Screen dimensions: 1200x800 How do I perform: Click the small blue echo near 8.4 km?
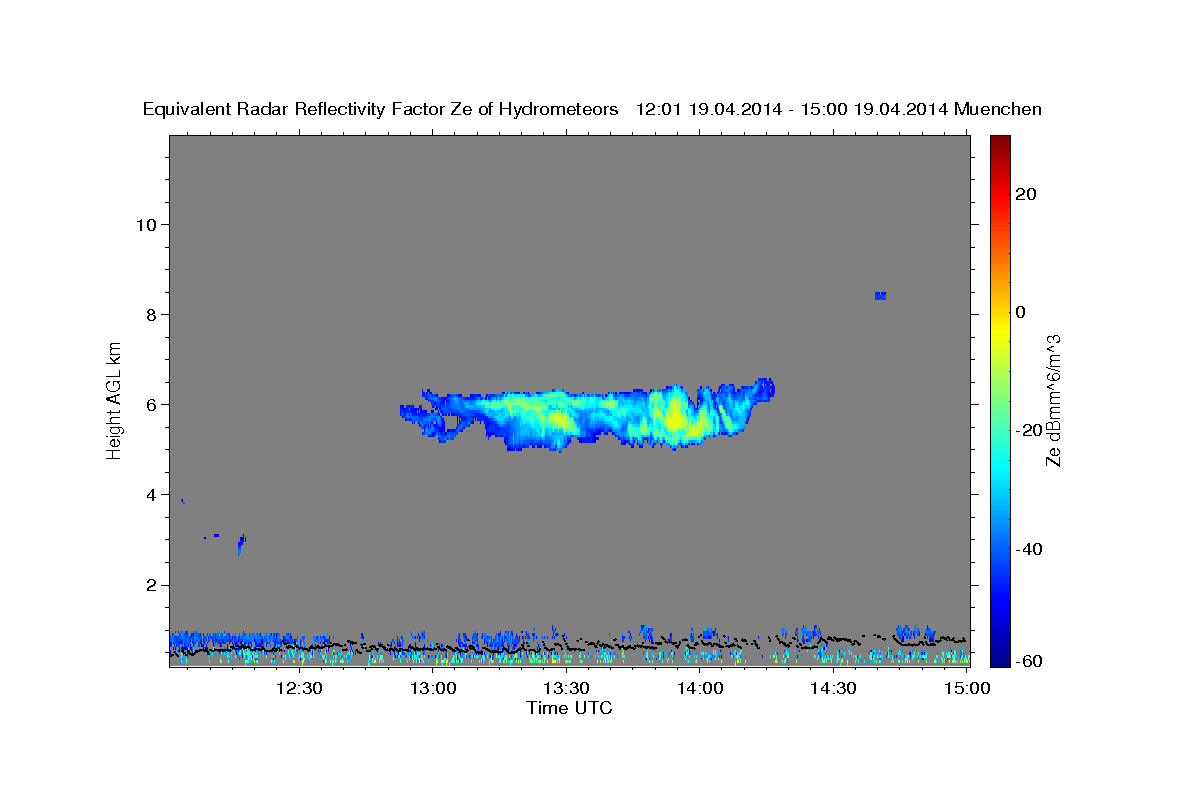coord(880,295)
